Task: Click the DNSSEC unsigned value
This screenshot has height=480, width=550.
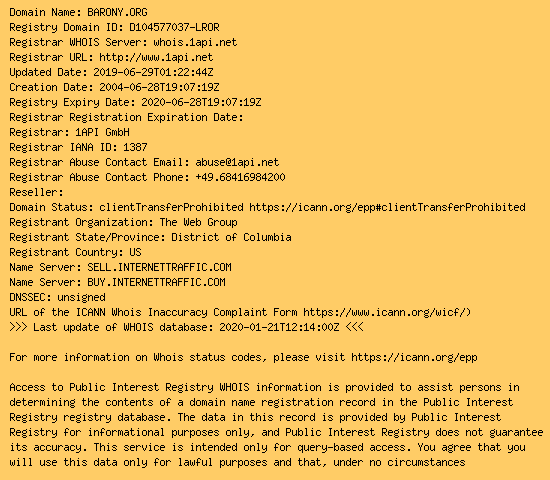Action: pos(81,298)
